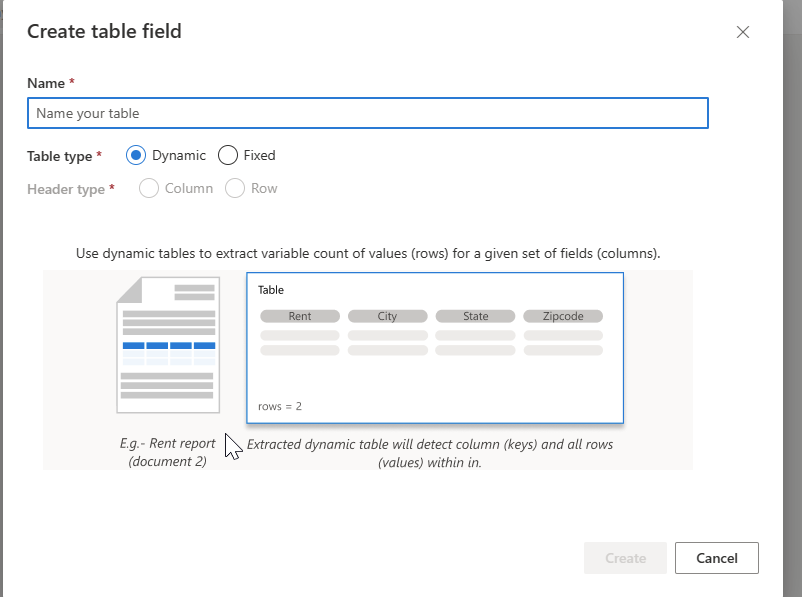Click the rows = 2 label
802x597 pixels.
click(278, 406)
